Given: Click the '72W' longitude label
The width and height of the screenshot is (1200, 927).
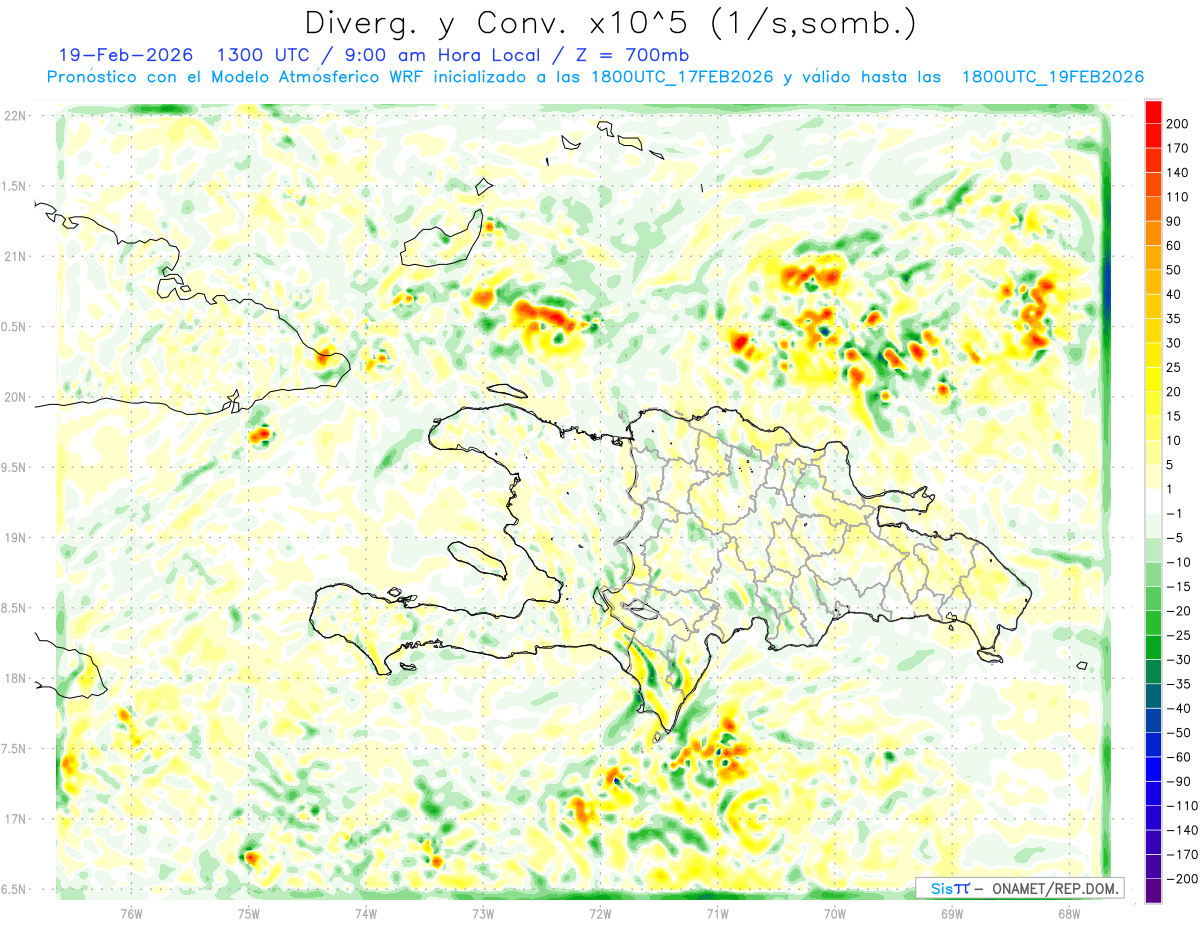Looking at the screenshot, I should tap(600, 912).
